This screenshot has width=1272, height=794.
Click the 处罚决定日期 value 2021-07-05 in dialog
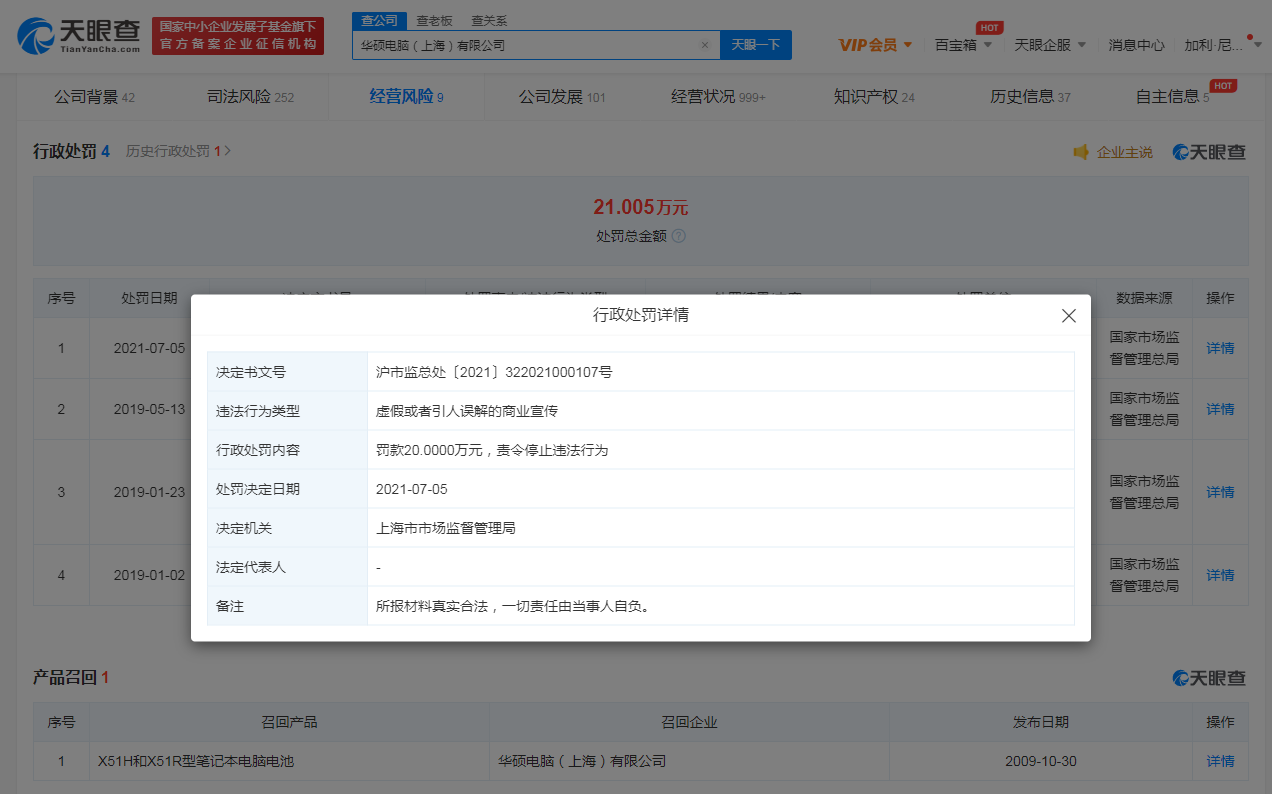point(413,489)
